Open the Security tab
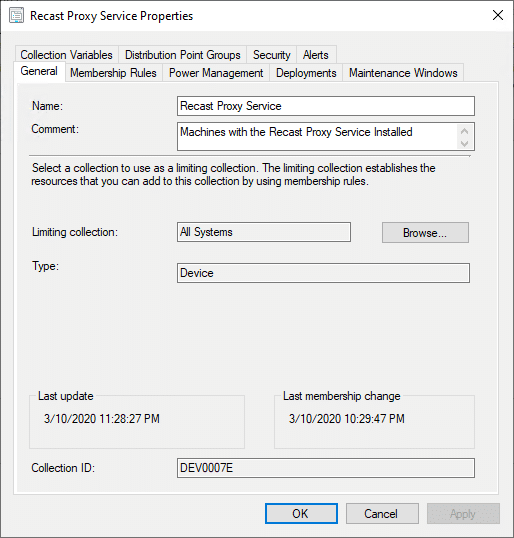Screen dimensions: 514x538 [271, 55]
